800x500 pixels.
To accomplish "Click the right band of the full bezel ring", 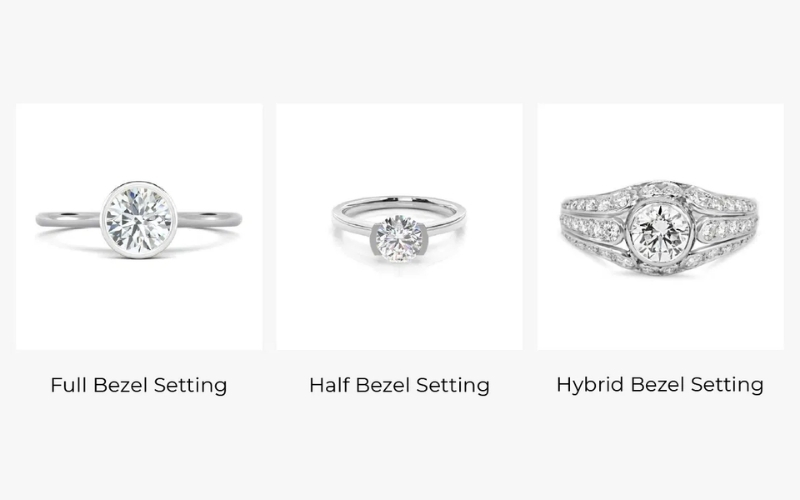I will pos(209,219).
